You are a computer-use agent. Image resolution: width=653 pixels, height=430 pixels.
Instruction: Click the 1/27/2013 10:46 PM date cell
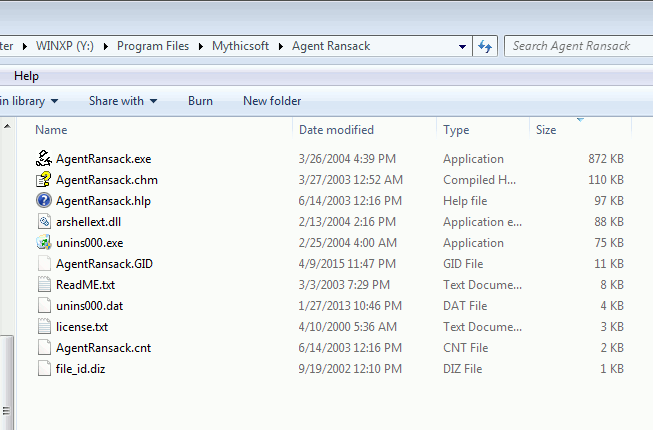tap(350, 306)
